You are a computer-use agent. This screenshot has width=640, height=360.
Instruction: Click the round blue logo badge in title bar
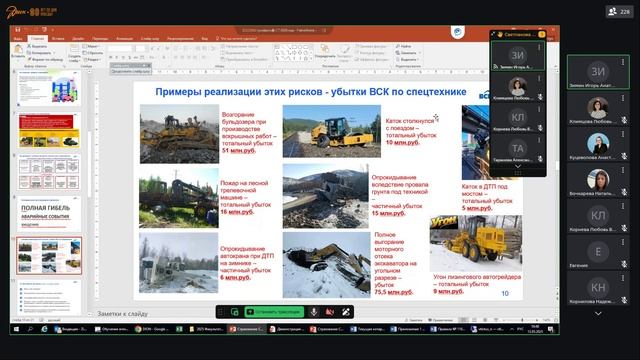[458, 32]
